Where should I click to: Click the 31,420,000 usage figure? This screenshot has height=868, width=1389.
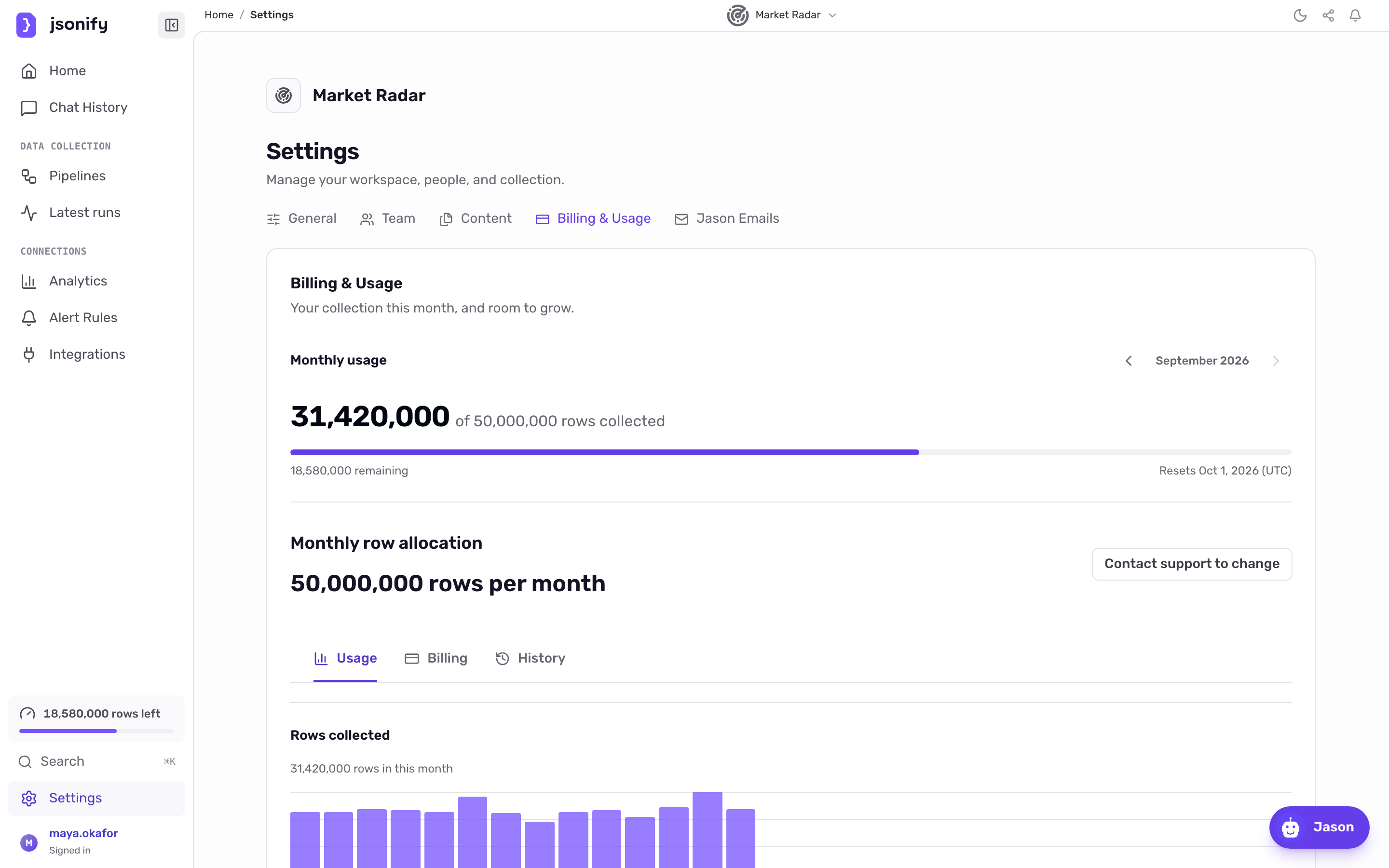point(369,416)
